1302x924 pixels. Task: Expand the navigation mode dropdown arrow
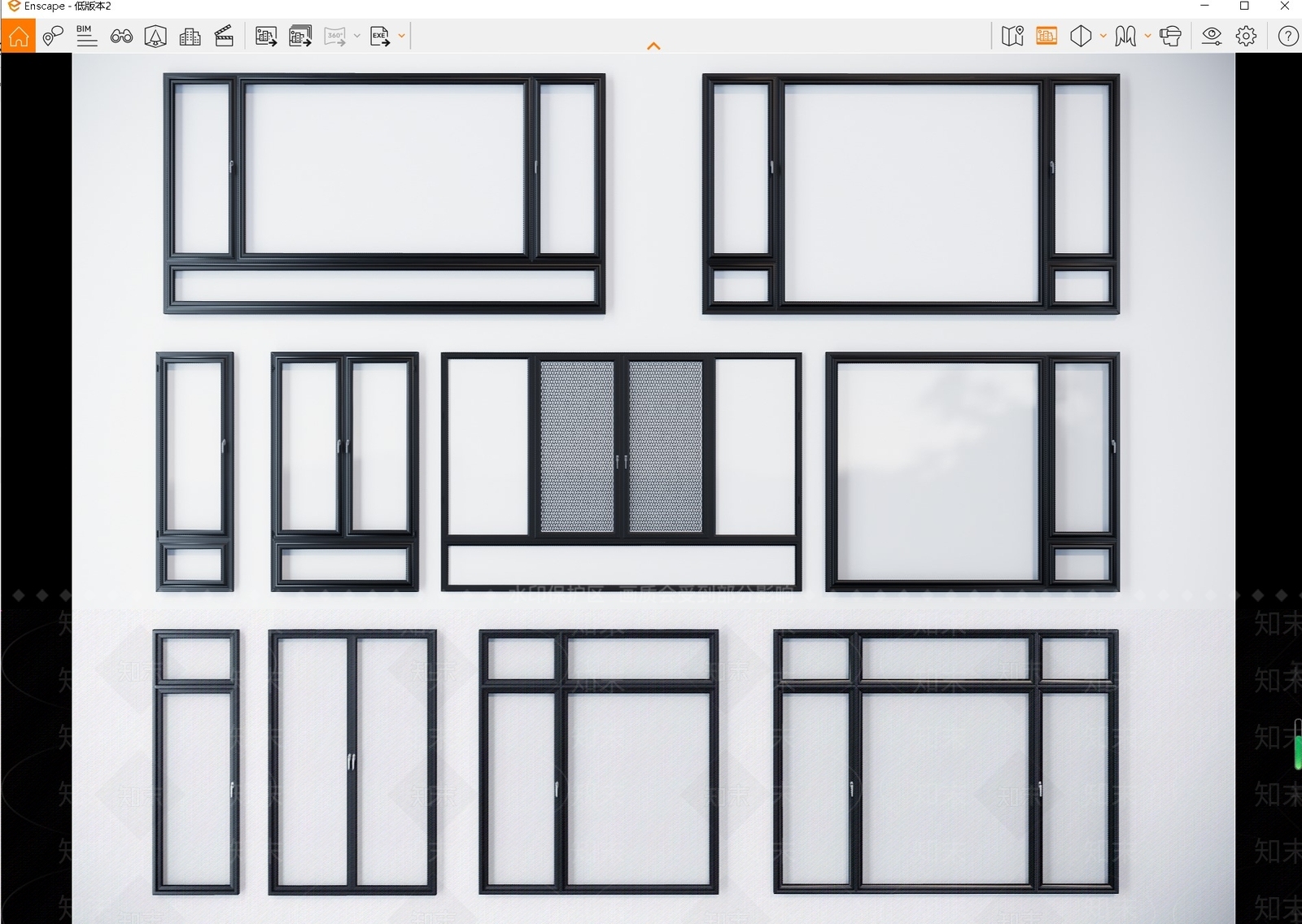click(1147, 36)
